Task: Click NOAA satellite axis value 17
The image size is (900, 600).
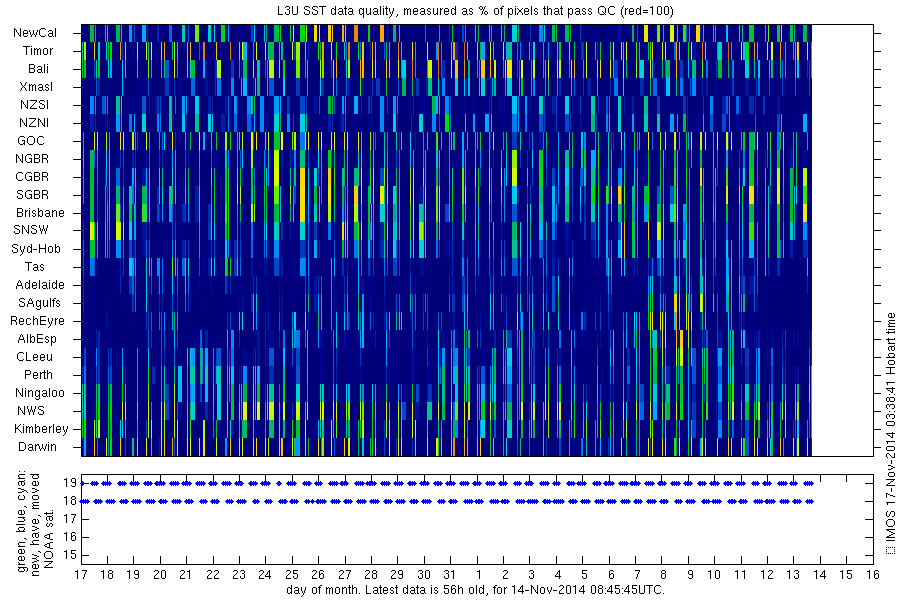Action: click(x=69, y=519)
